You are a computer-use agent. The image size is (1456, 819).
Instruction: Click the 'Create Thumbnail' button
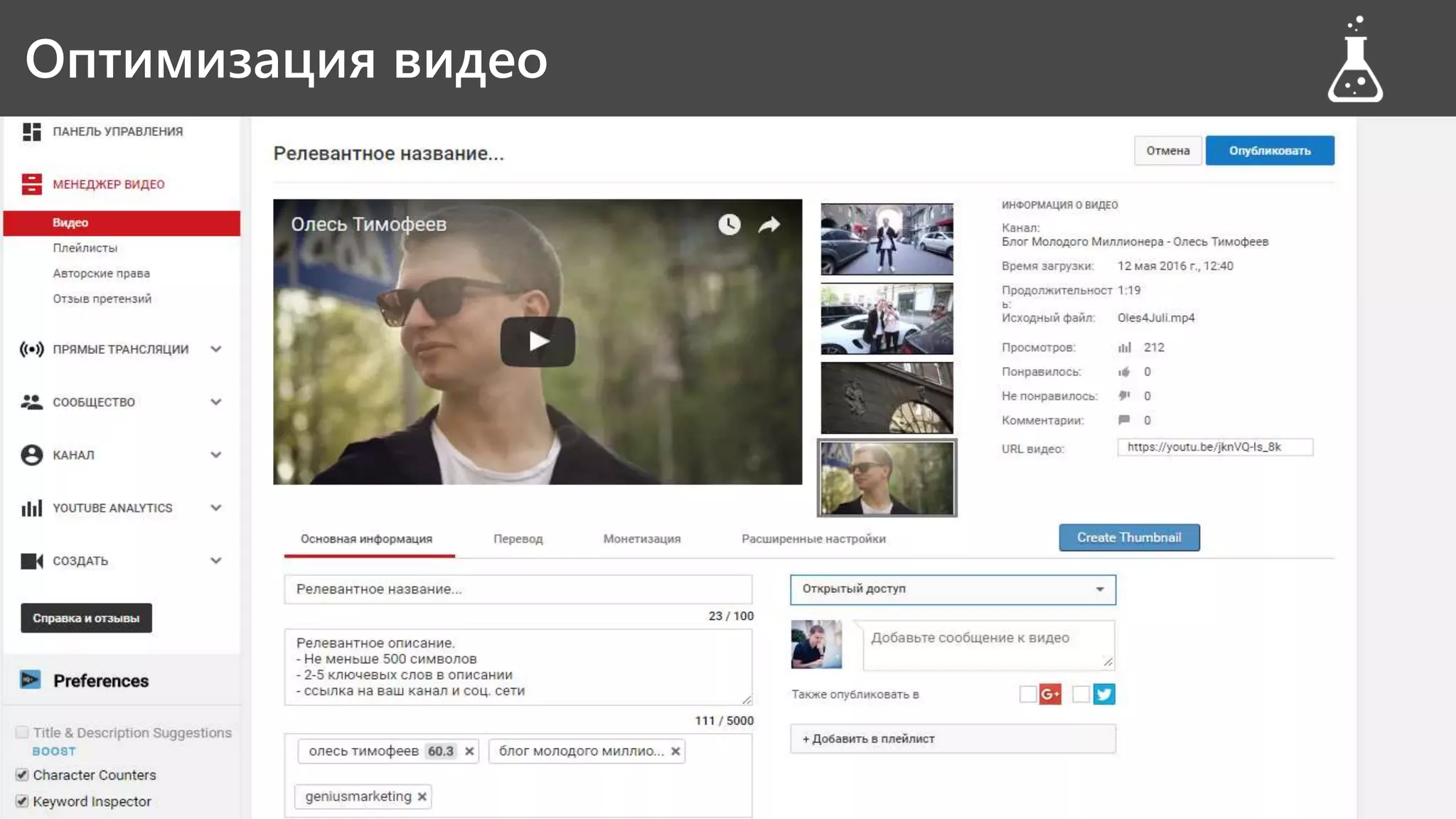click(1129, 537)
